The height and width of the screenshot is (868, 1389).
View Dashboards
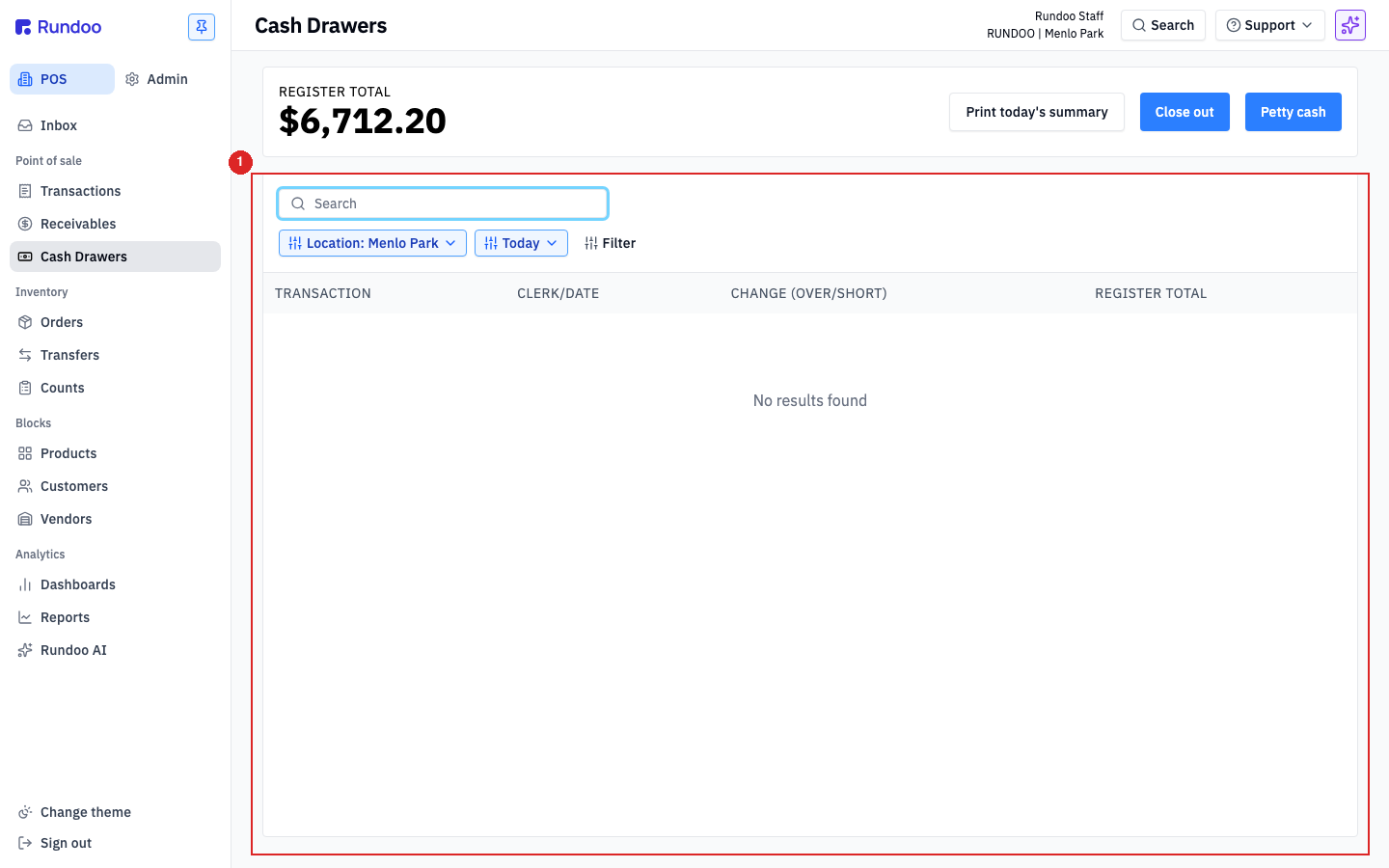coord(115,584)
